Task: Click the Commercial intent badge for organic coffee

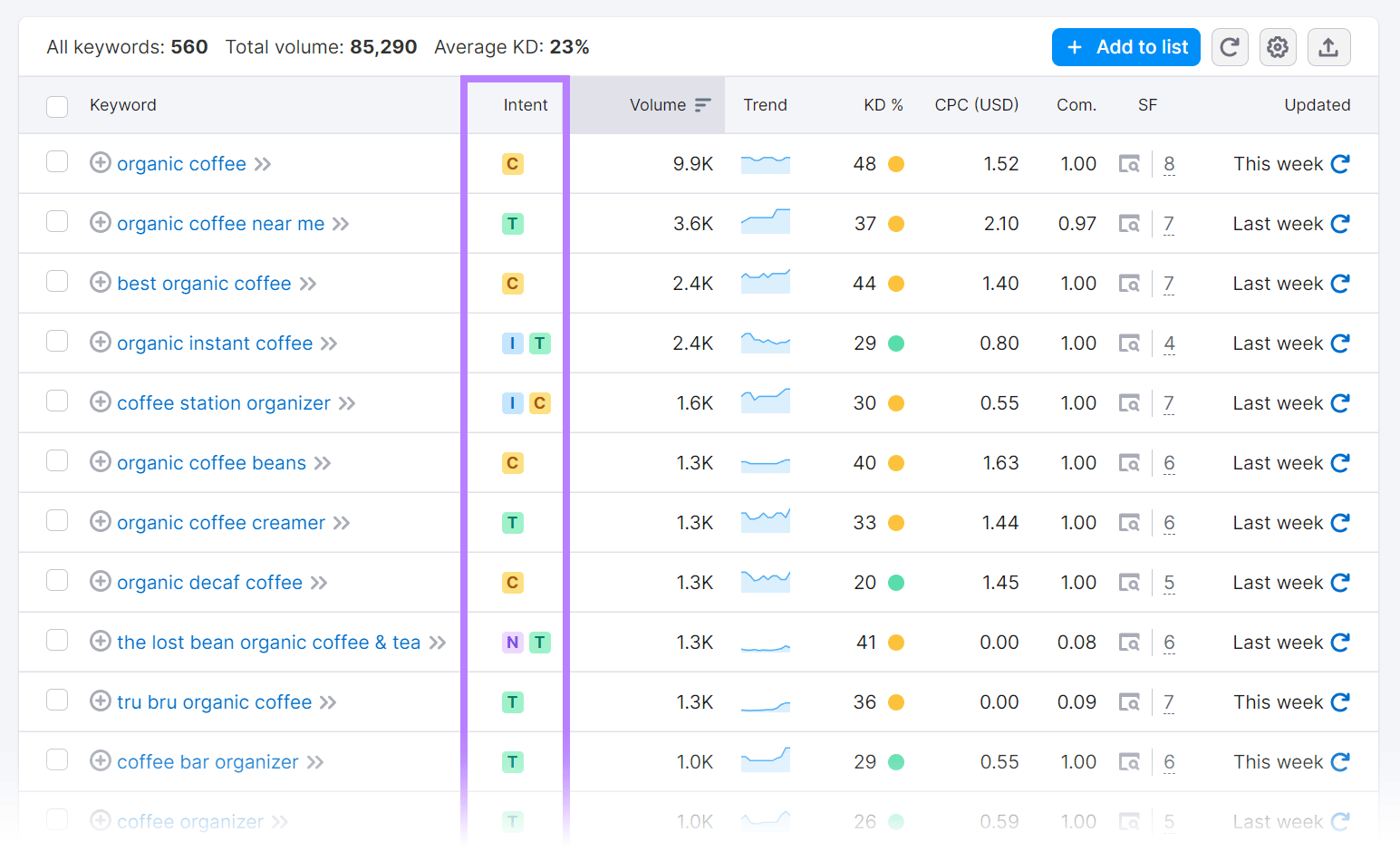Action: tap(512, 164)
